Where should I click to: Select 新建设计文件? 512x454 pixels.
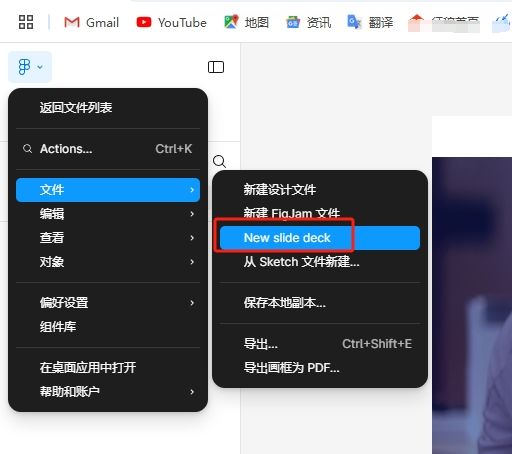(x=320, y=190)
